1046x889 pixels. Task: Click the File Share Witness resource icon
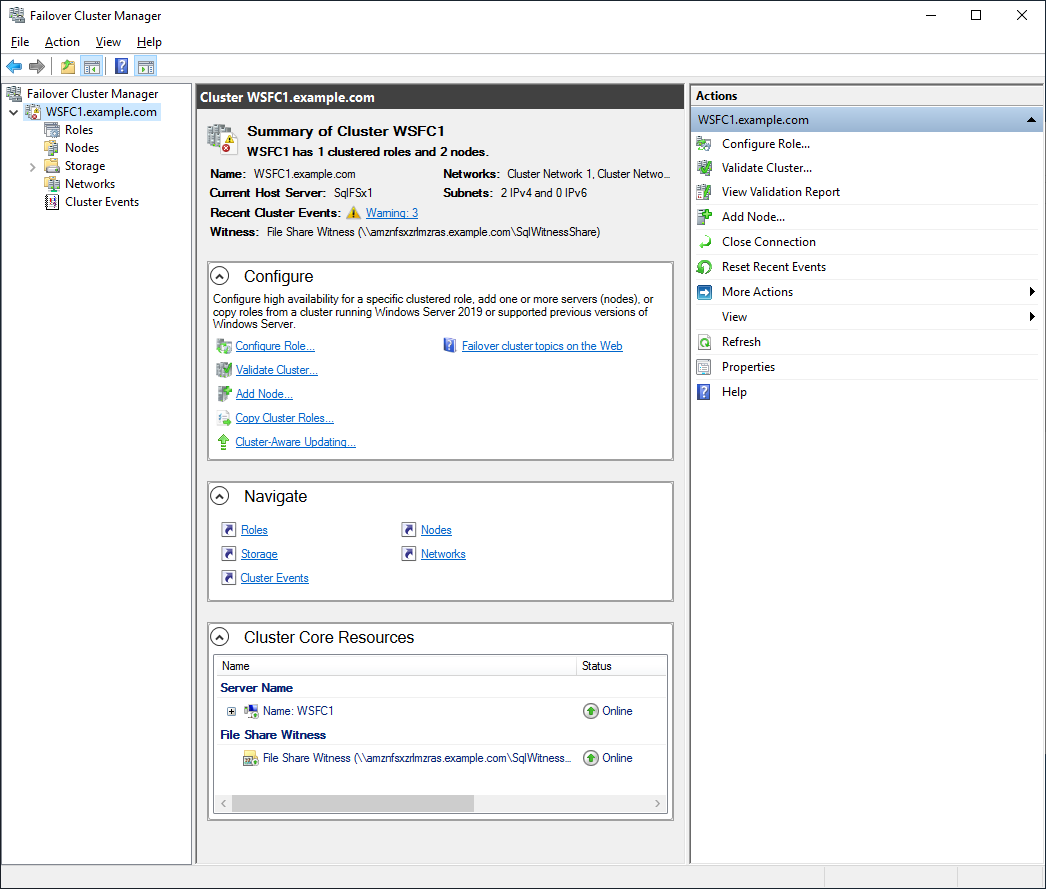(x=250, y=758)
